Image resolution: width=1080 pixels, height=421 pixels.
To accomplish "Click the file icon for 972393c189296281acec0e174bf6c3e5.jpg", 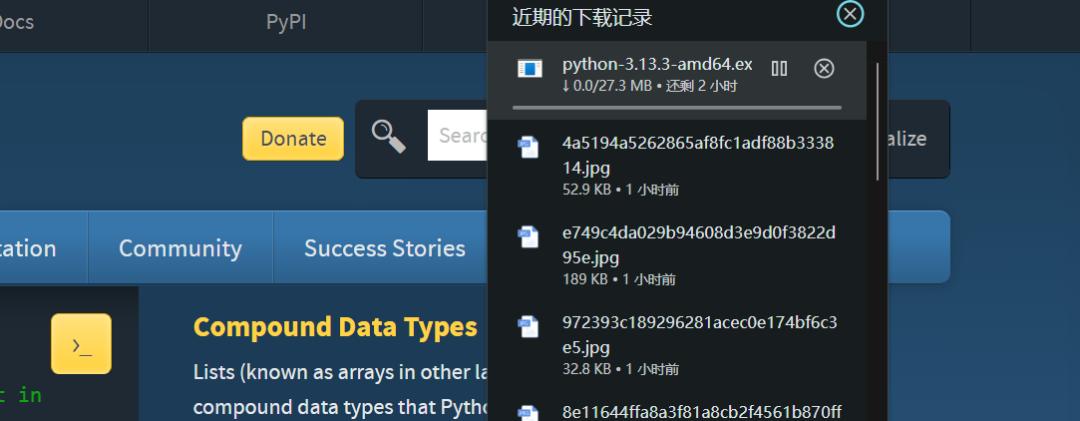I will point(528,326).
